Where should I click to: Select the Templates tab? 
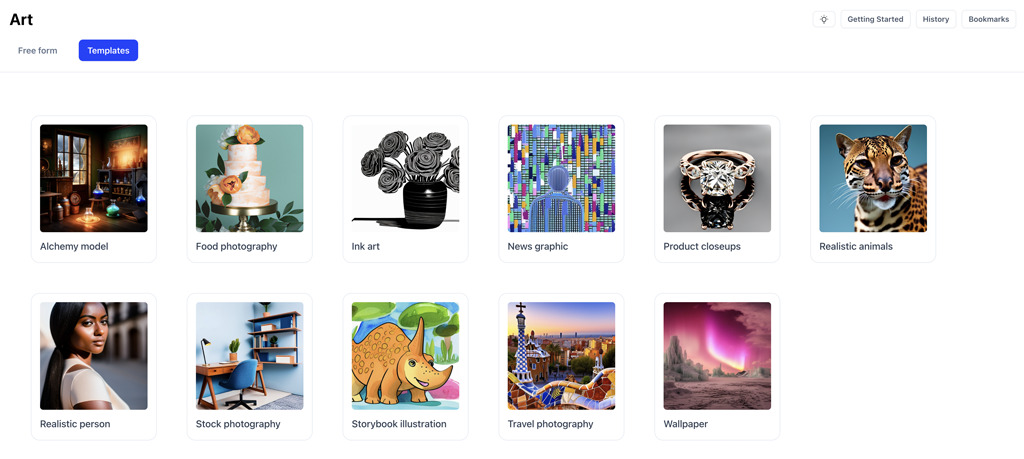[108, 50]
